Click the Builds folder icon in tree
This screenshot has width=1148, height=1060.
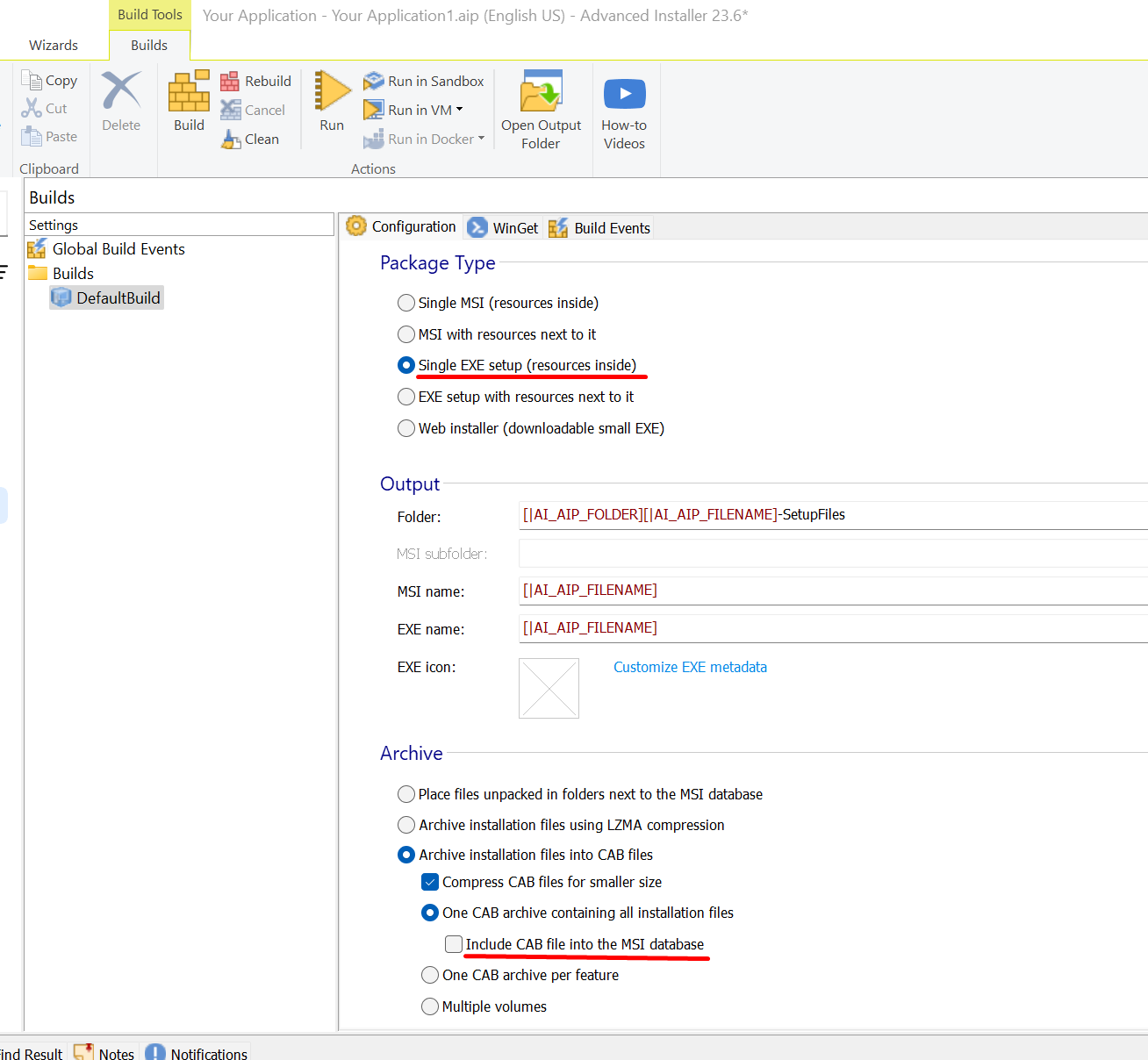coord(38,273)
